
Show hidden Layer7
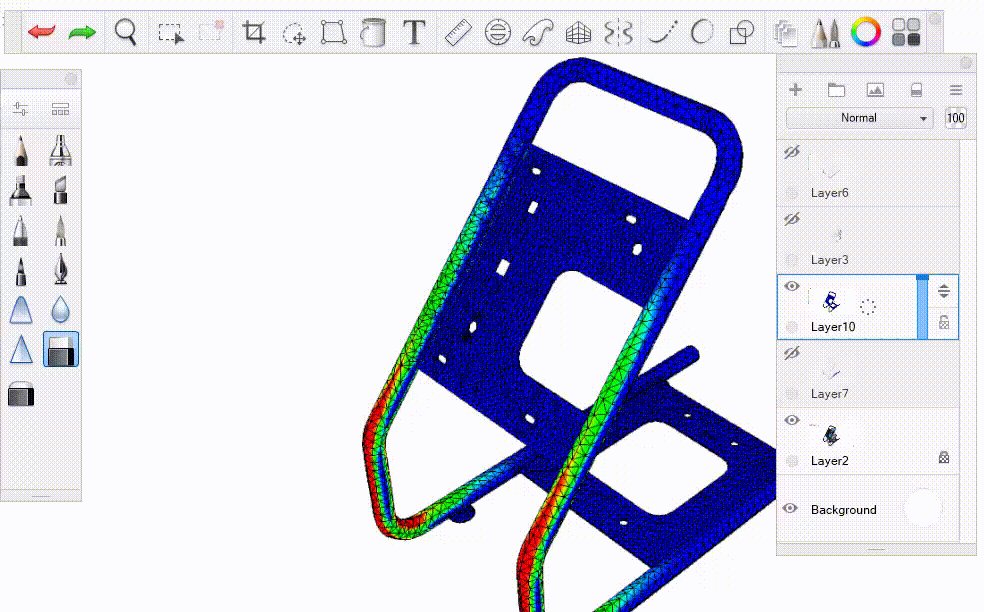point(792,353)
